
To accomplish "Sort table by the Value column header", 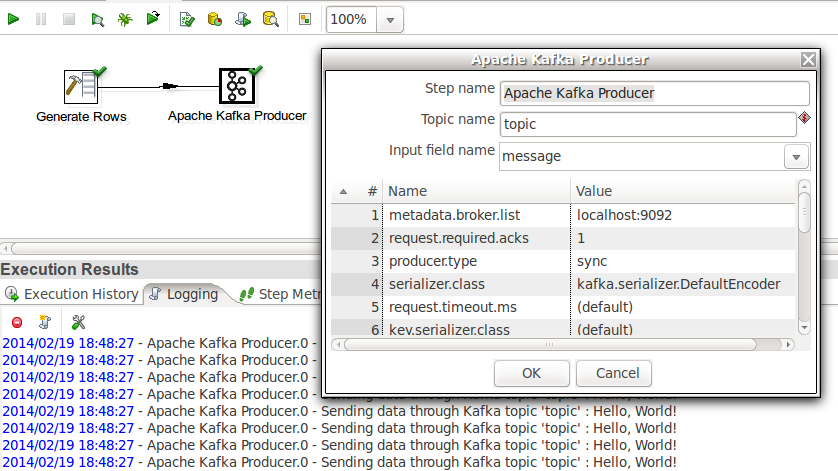I will (x=683, y=191).
